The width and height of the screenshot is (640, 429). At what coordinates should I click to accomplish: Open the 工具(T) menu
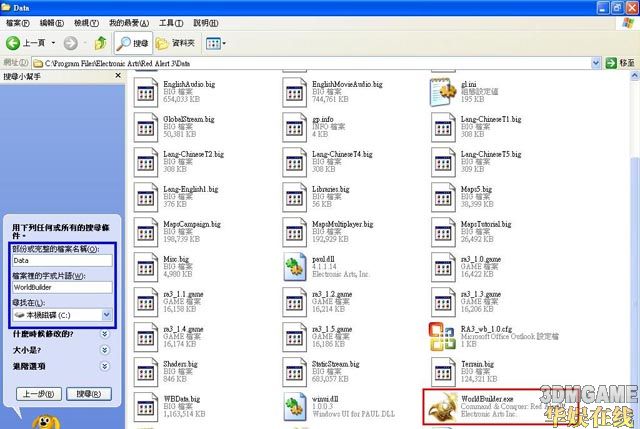click(x=171, y=23)
